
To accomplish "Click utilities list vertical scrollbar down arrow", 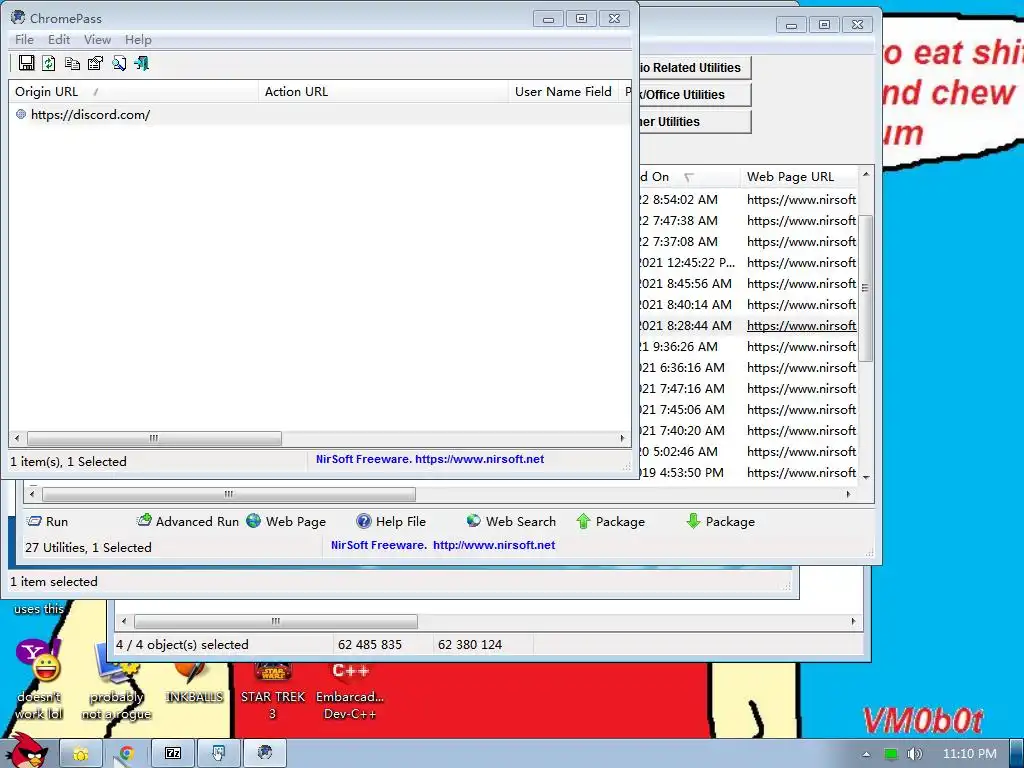I will [866, 477].
